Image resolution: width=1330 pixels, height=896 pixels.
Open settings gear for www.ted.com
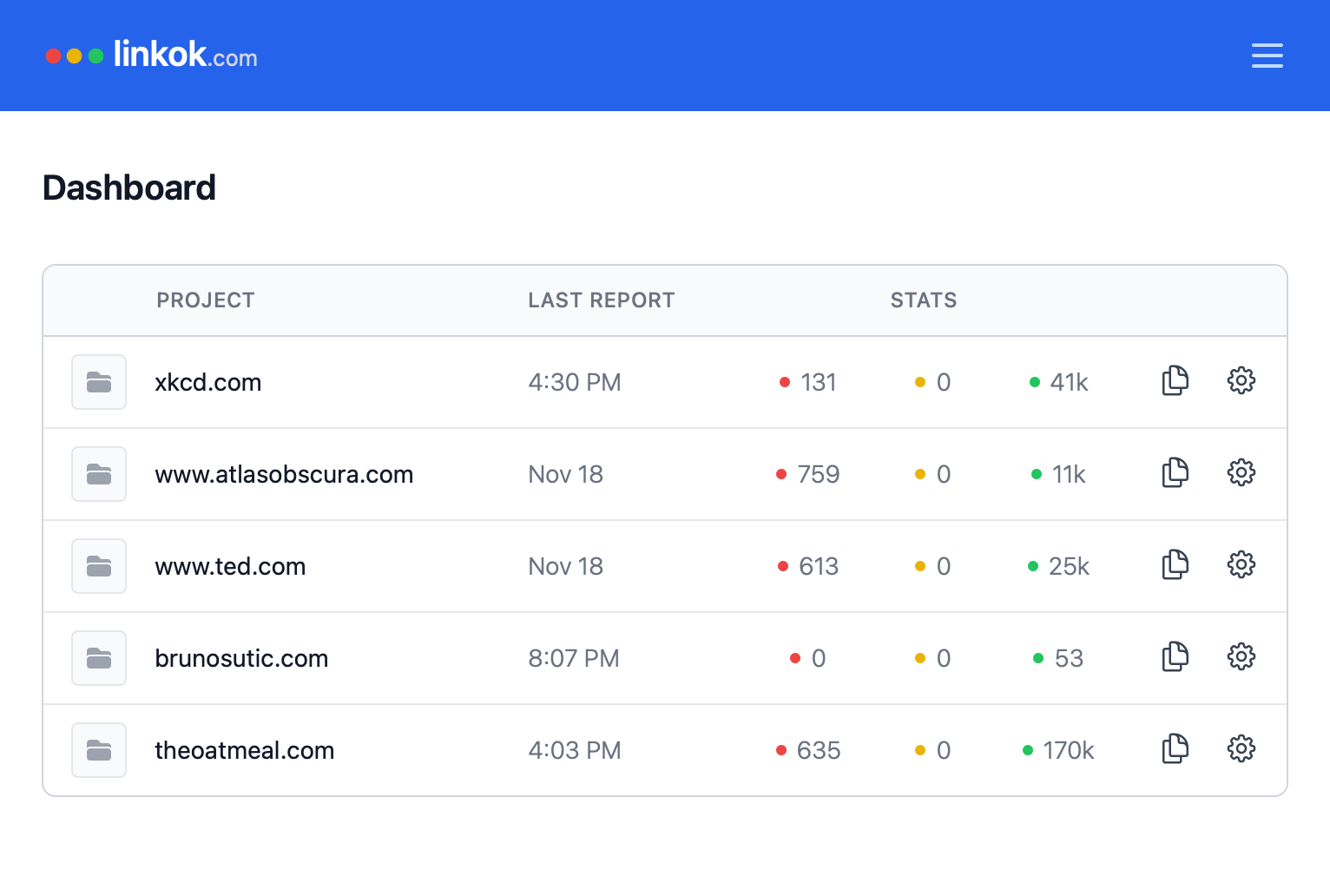tap(1241, 565)
